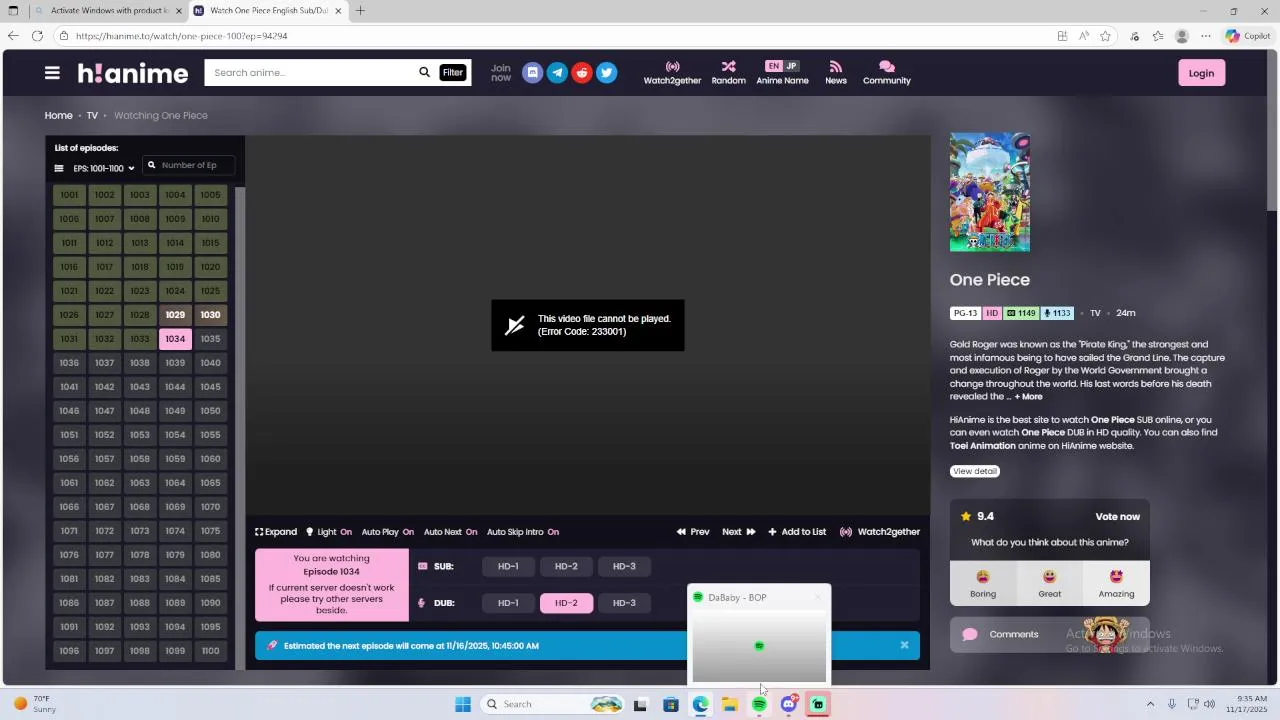
Task: Open Spotify from the taskbar
Action: pos(759,704)
